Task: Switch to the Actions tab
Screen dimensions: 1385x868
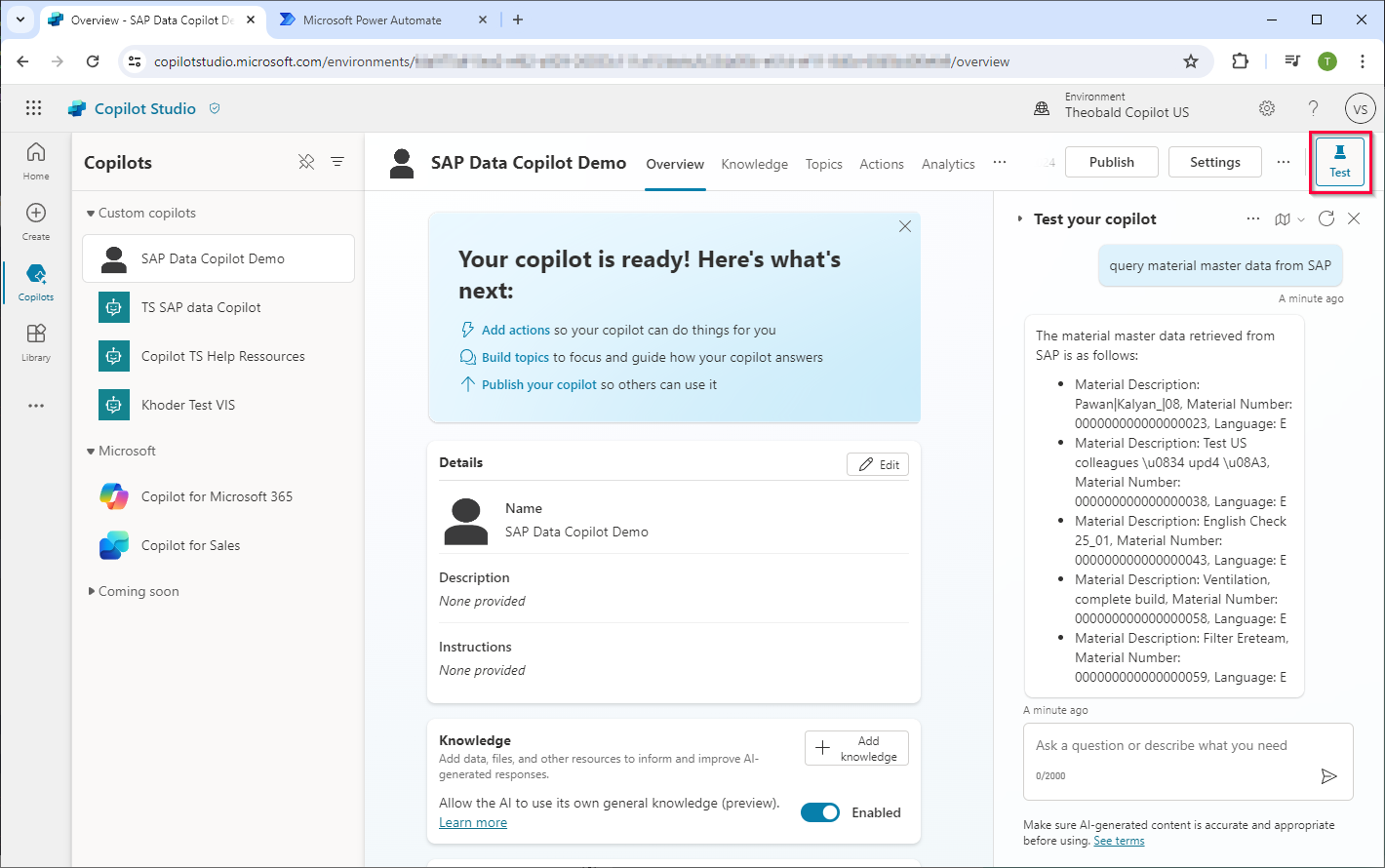Action: coord(882,164)
